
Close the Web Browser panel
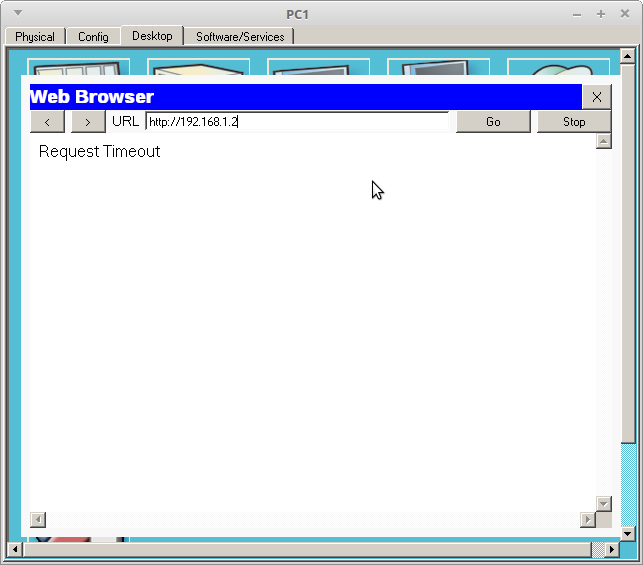tap(597, 97)
